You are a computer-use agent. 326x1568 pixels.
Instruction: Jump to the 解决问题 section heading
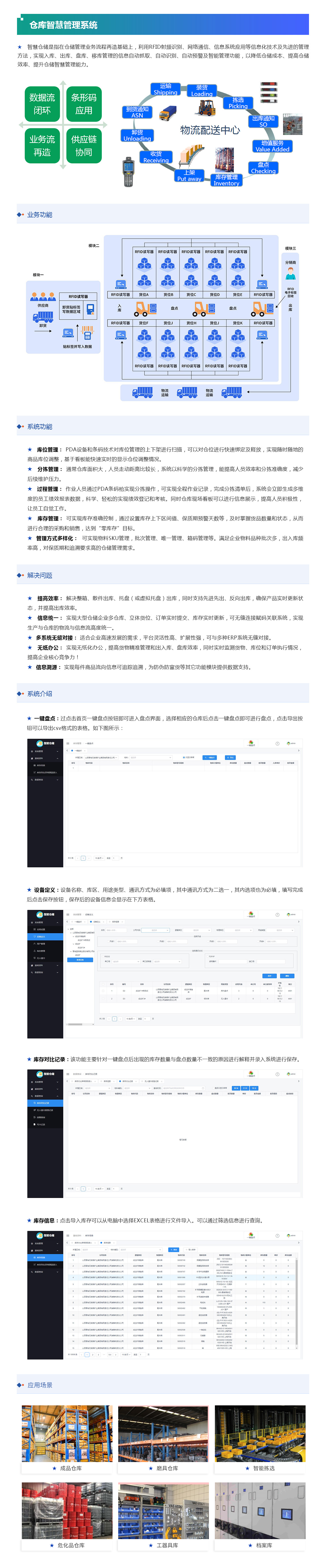(x=40, y=575)
